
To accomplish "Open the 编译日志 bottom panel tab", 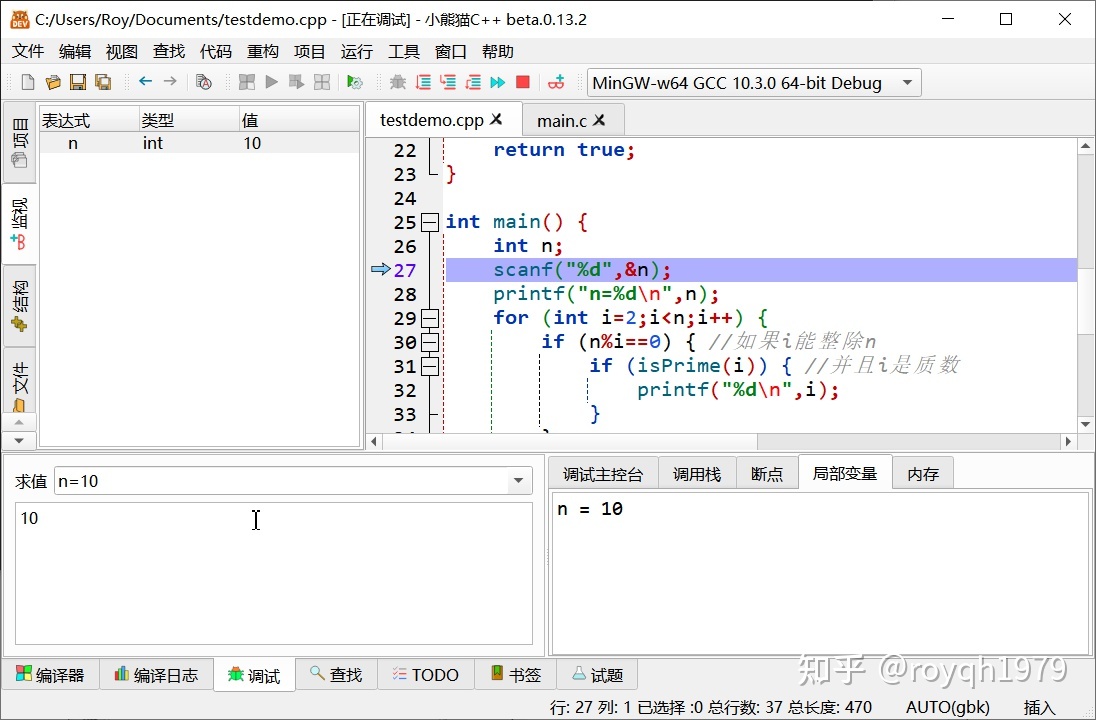I will pos(156,675).
